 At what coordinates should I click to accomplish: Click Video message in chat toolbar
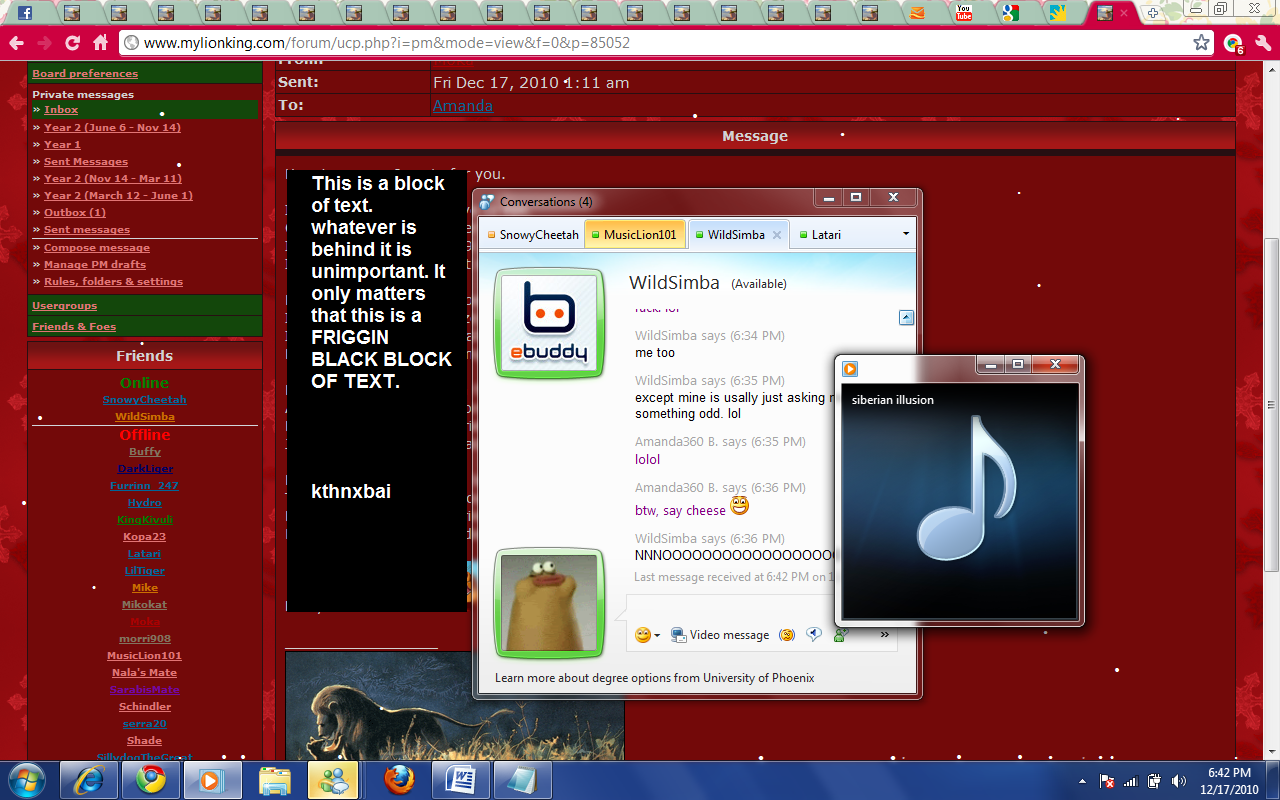(x=720, y=635)
